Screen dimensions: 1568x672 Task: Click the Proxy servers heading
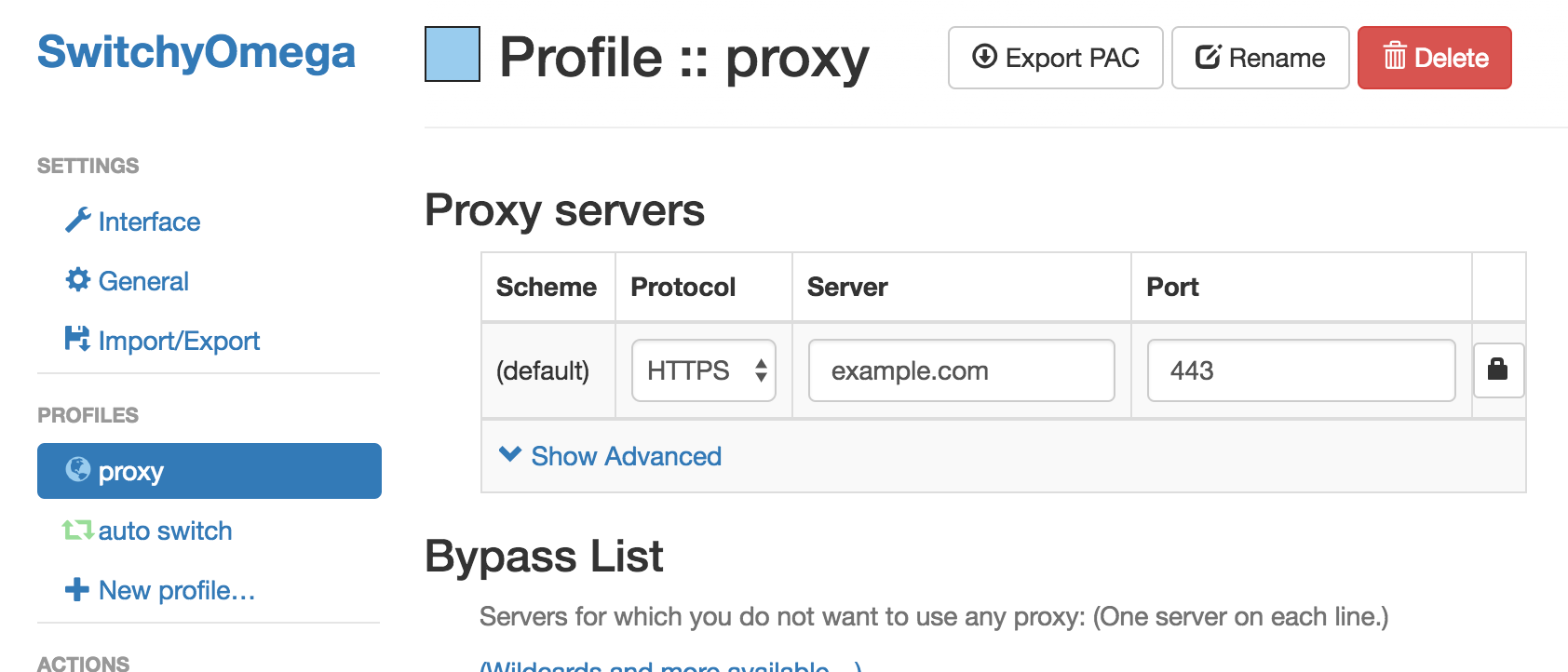[x=565, y=210]
